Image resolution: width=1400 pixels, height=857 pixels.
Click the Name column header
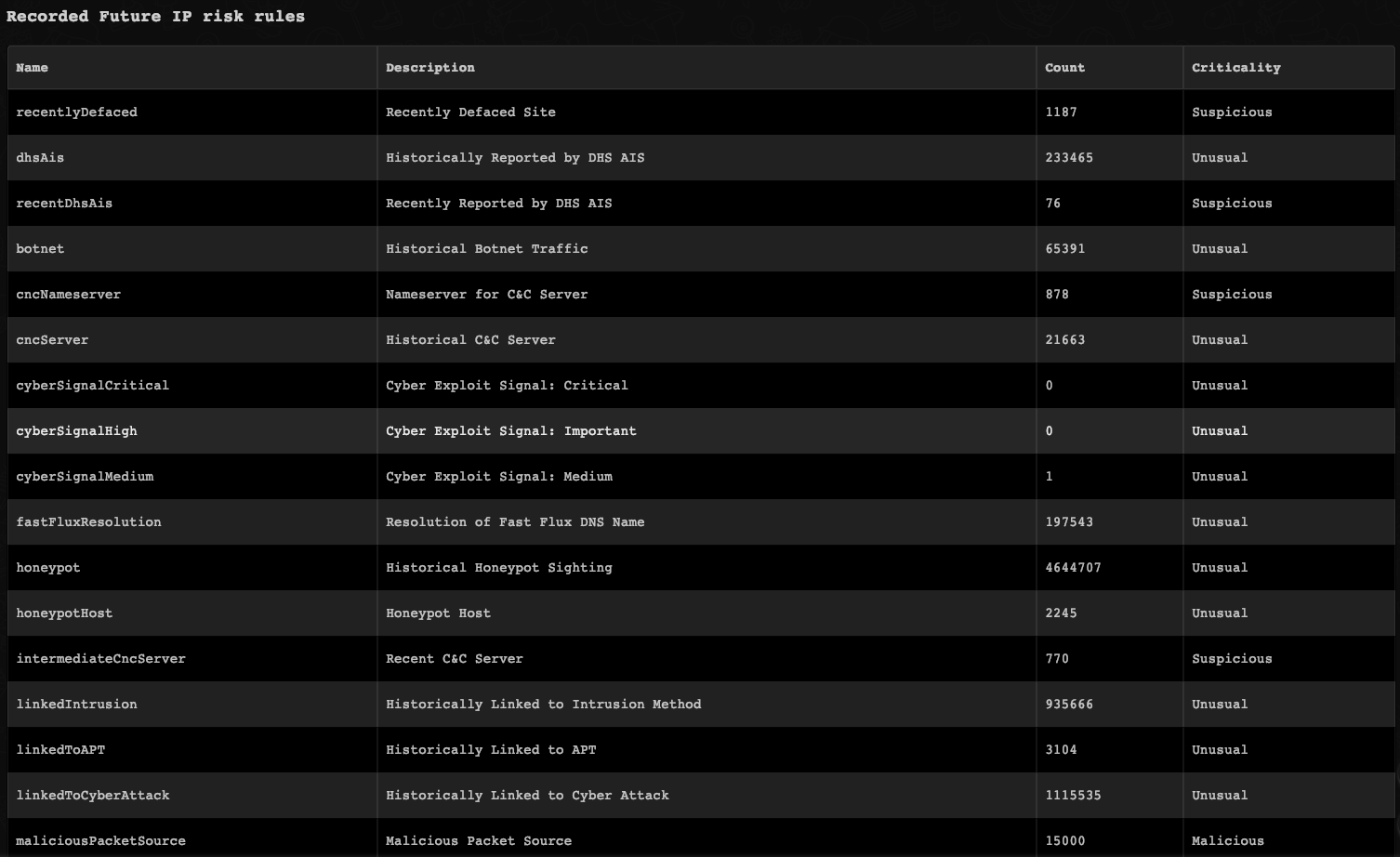(33, 68)
